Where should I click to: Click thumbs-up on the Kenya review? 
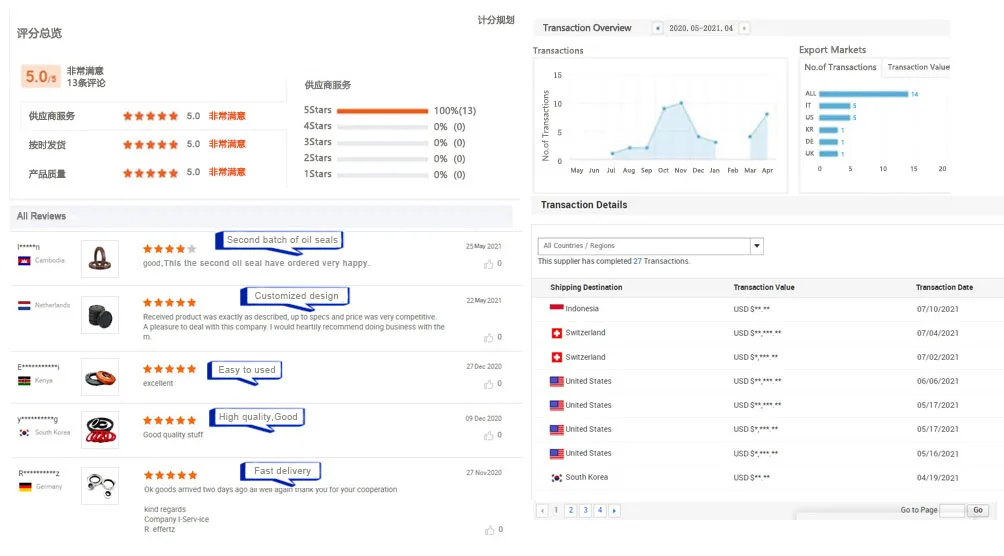[488, 383]
